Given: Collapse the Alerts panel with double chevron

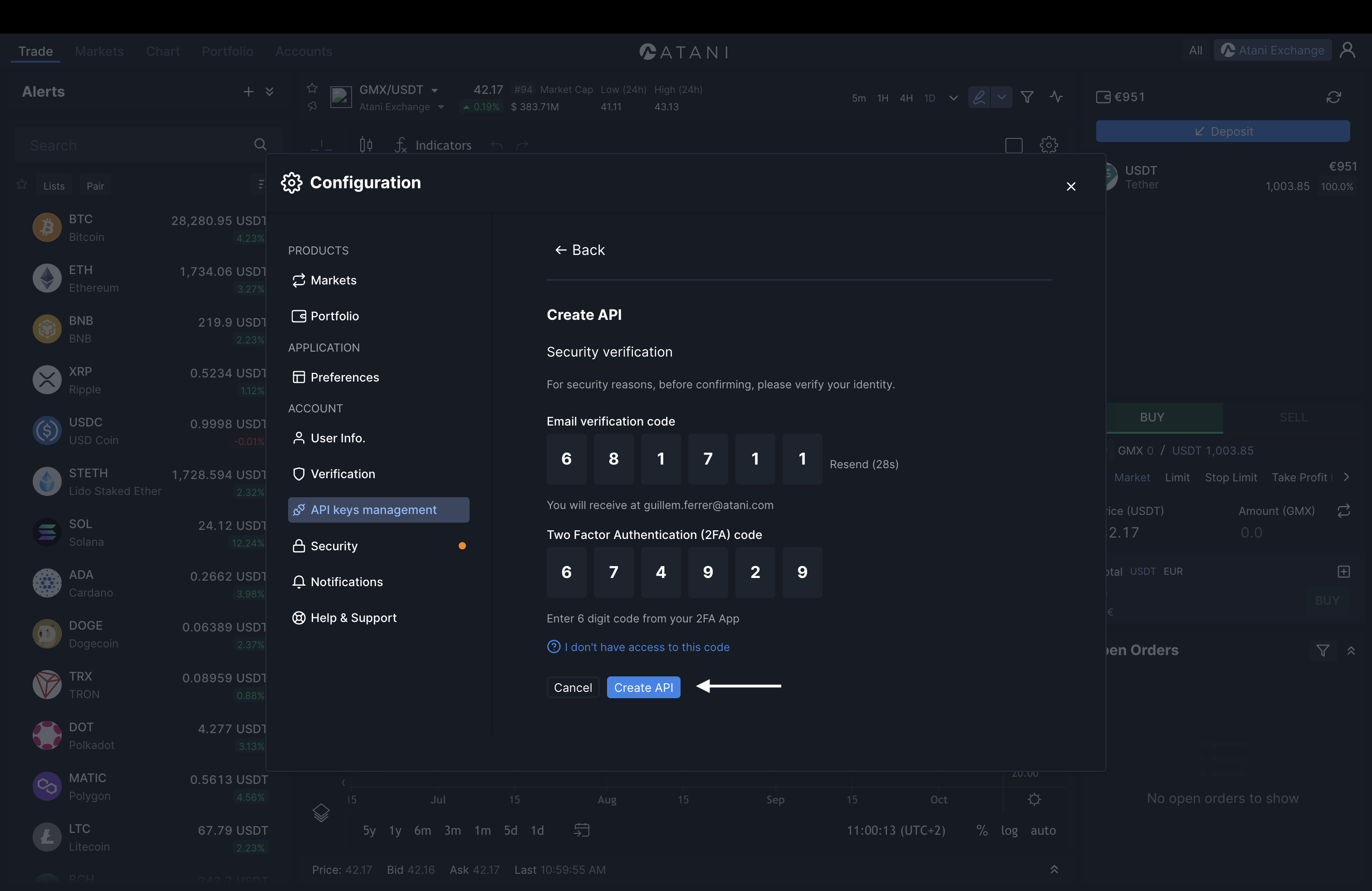Looking at the screenshot, I should (269, 92).
